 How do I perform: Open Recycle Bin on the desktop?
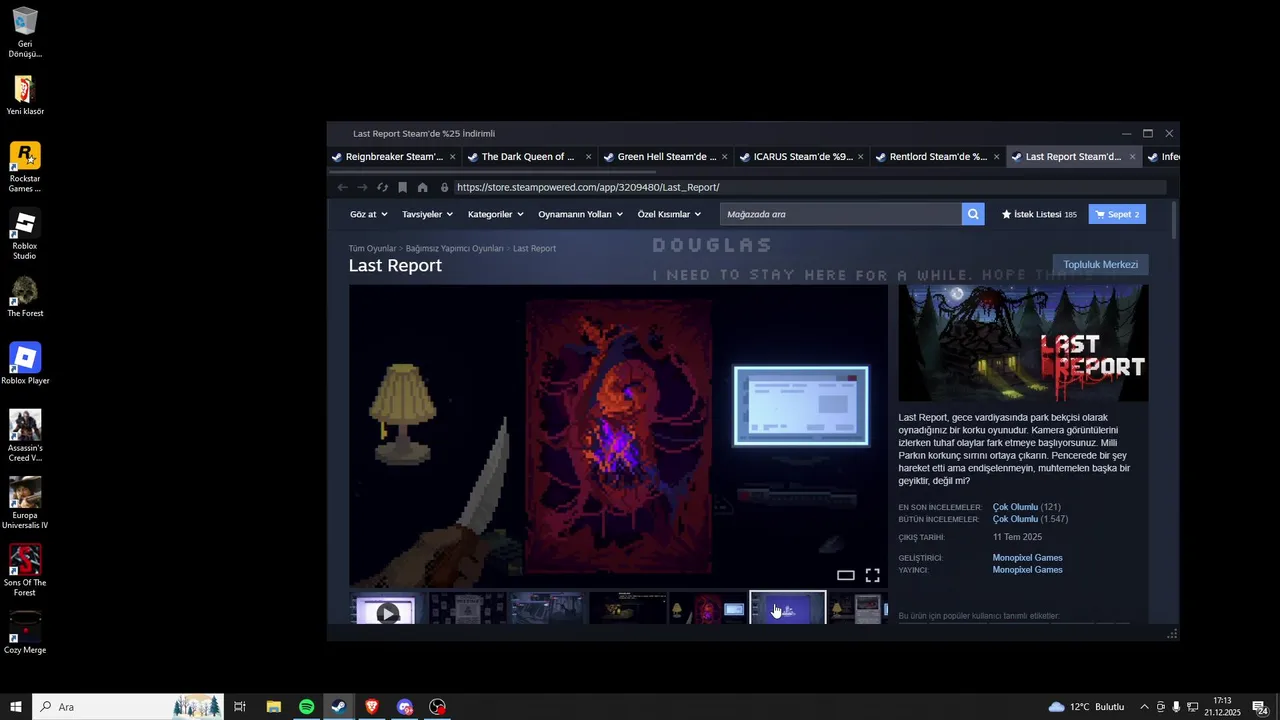pos(25,32)
